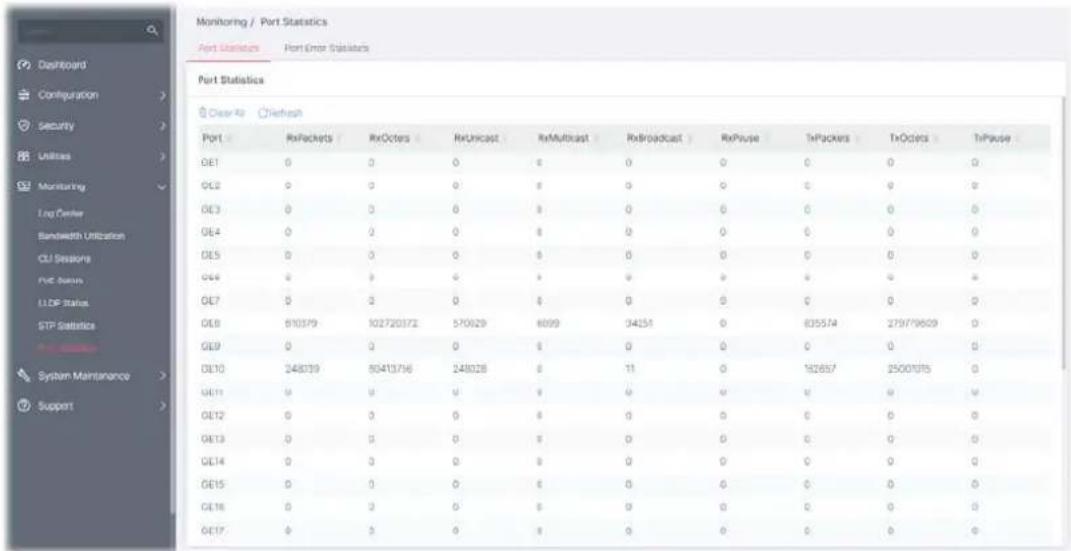Click the sort icon beside RxOctets

tap(416, 139)
